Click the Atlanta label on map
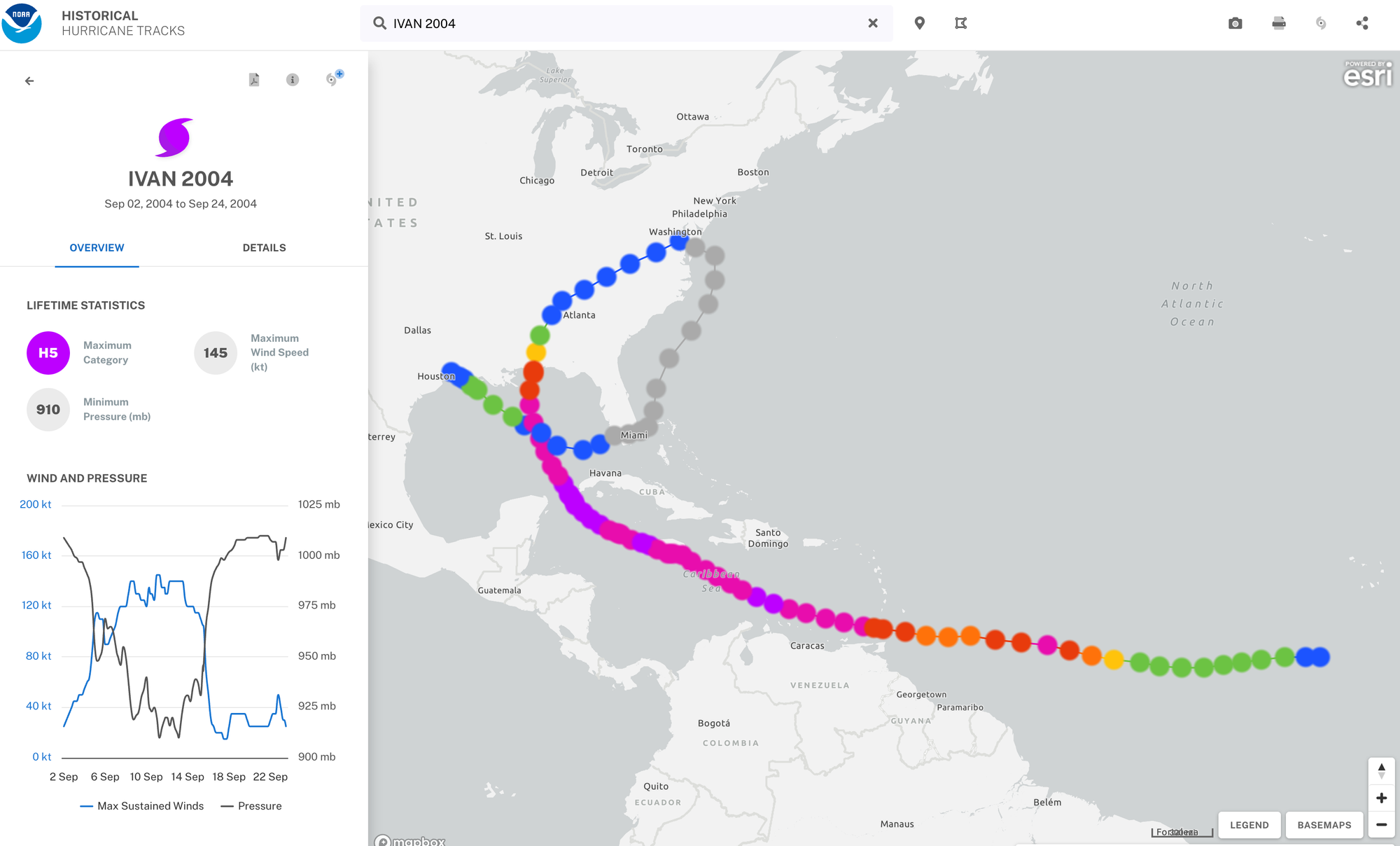The image size is (1400, 846). 580,315
